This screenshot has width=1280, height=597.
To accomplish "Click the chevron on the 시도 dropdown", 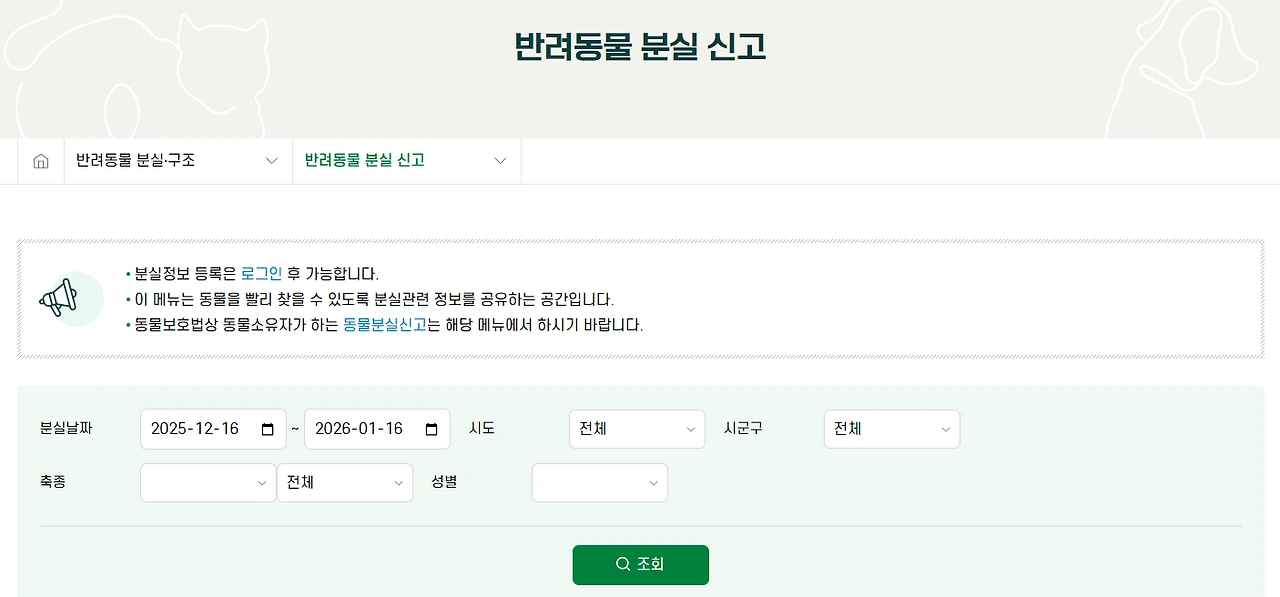I will coord(691,428).
